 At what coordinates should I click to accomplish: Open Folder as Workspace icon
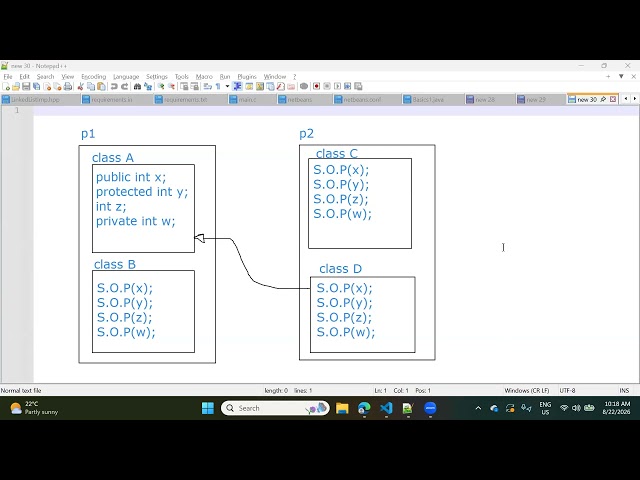(x=291, y=87)
